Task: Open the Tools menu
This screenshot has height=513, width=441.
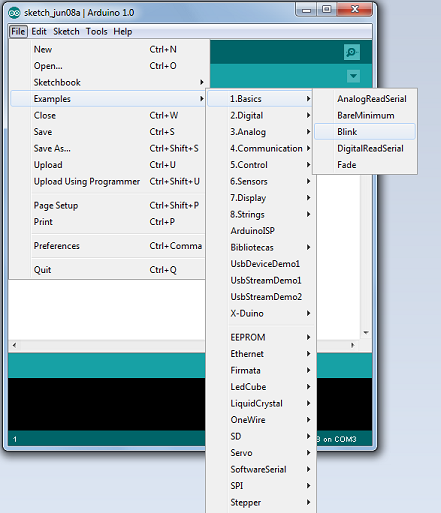Action: (97, 32)
